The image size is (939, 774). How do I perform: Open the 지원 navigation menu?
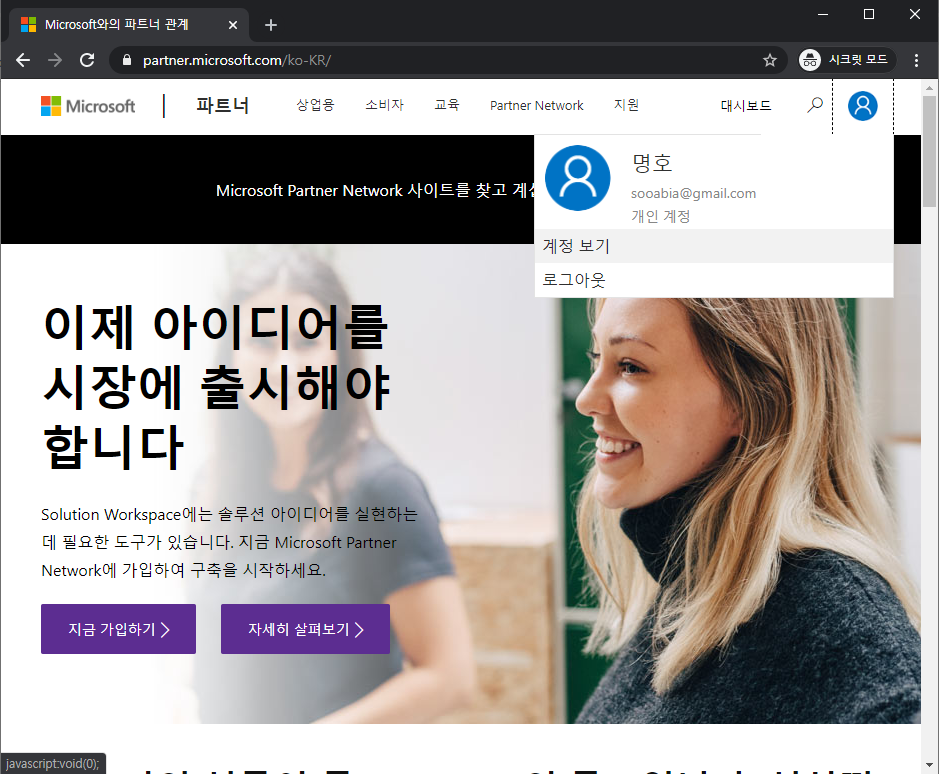[626, 105]
